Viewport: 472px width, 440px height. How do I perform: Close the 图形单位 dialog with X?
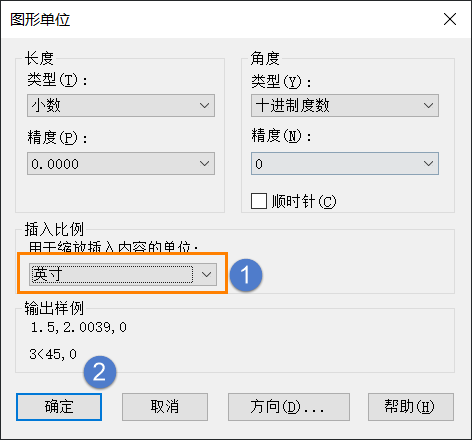coord(450,19)
